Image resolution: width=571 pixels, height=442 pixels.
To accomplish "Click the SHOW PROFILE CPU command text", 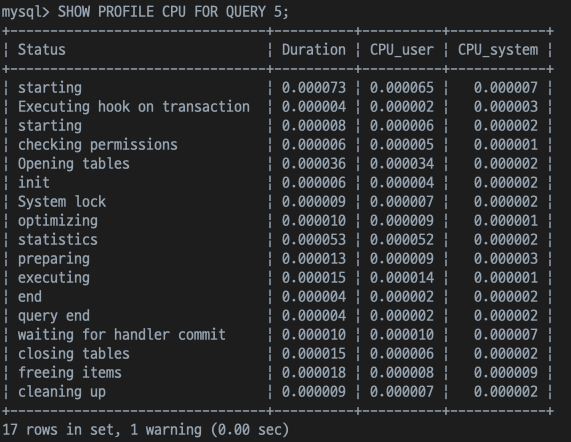I will (x=173, y=12).
